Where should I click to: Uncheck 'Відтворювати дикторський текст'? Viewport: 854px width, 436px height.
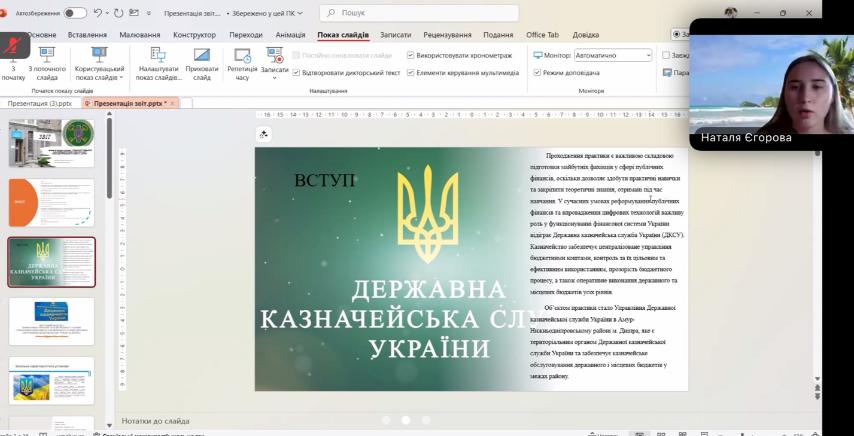click(297, 73)
